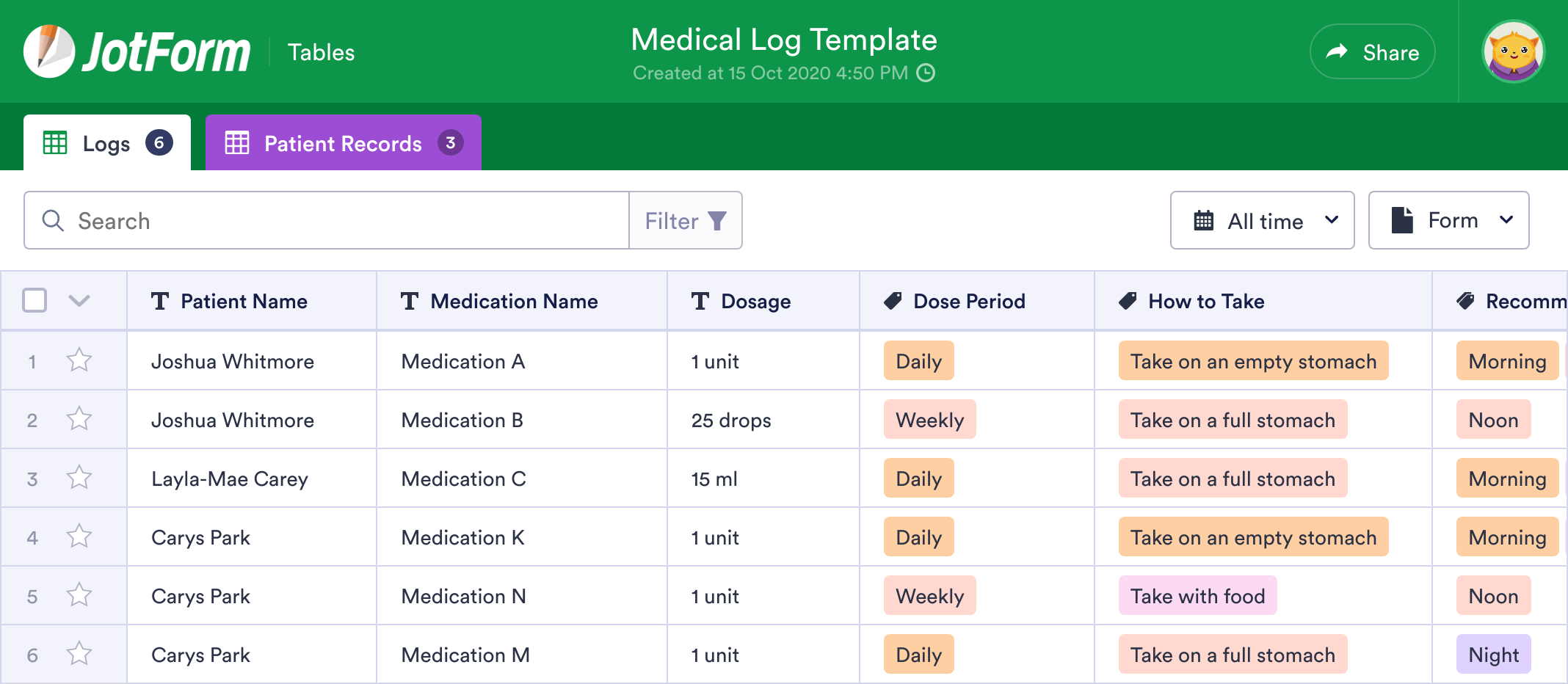
Task: Tick the select-all rows checkbox
Action: click(x=35, y=300)
